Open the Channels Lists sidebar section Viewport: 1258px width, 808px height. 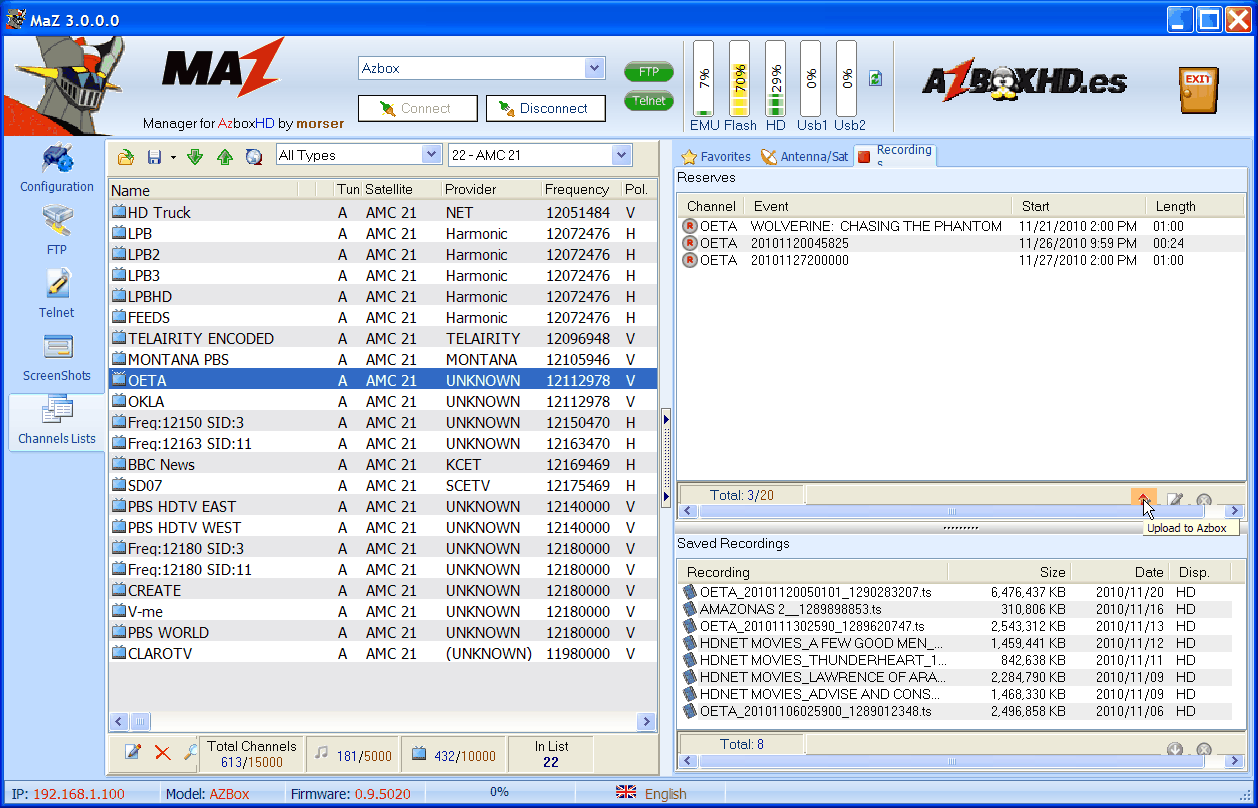point(57,421)
